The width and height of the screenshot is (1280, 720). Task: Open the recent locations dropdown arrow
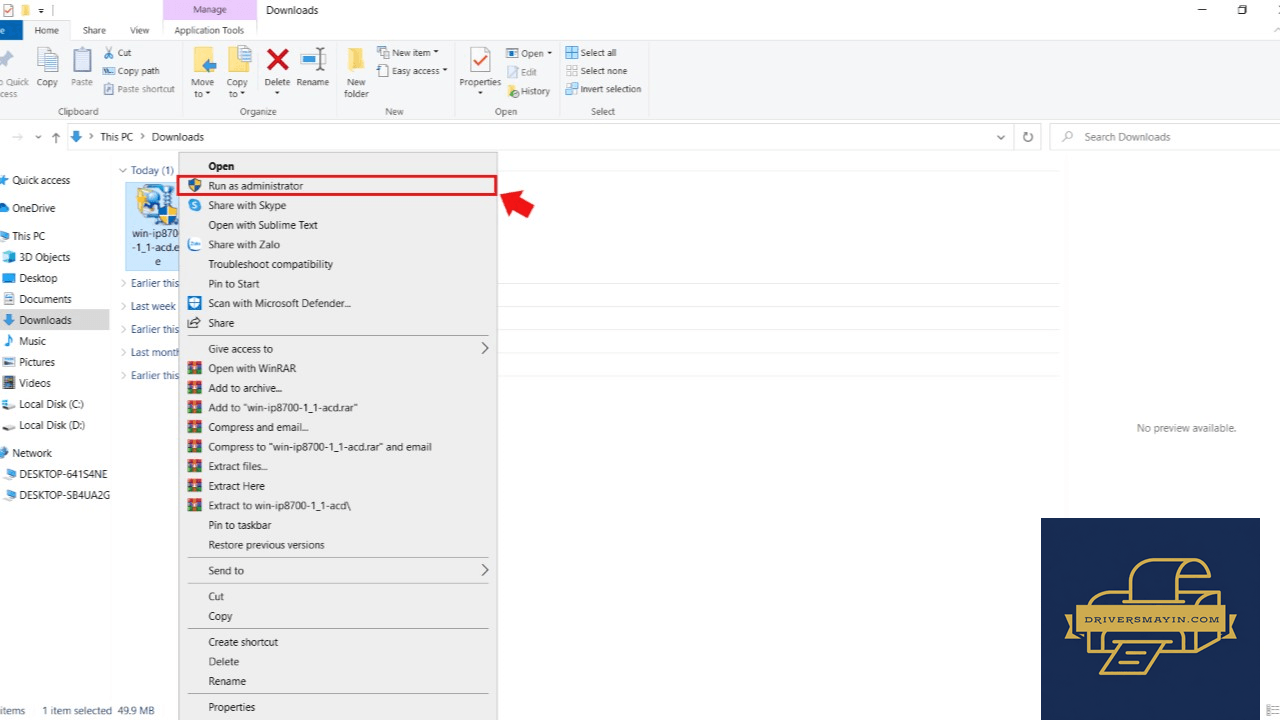point(38,137)
